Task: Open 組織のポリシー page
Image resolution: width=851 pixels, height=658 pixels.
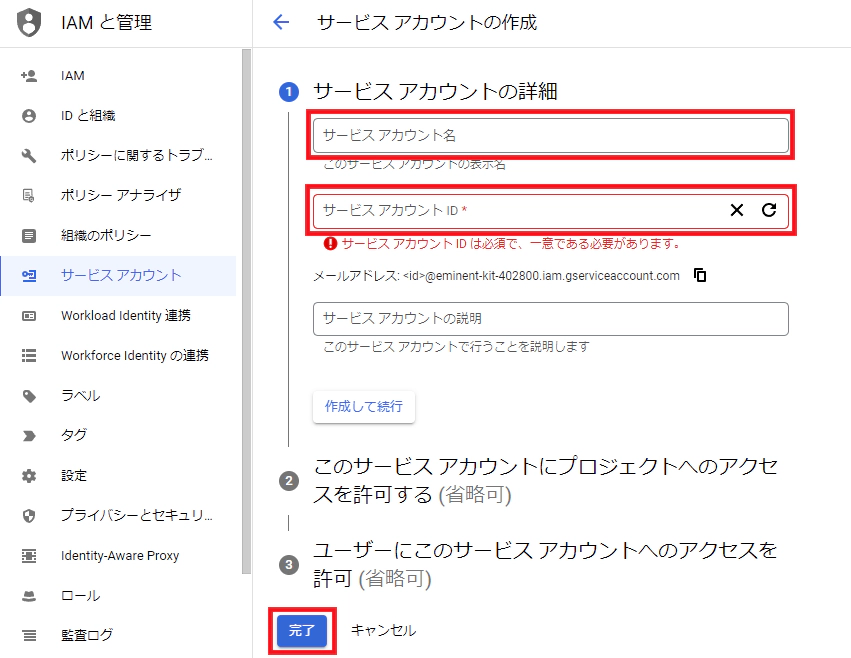Action: coord(118,236)
